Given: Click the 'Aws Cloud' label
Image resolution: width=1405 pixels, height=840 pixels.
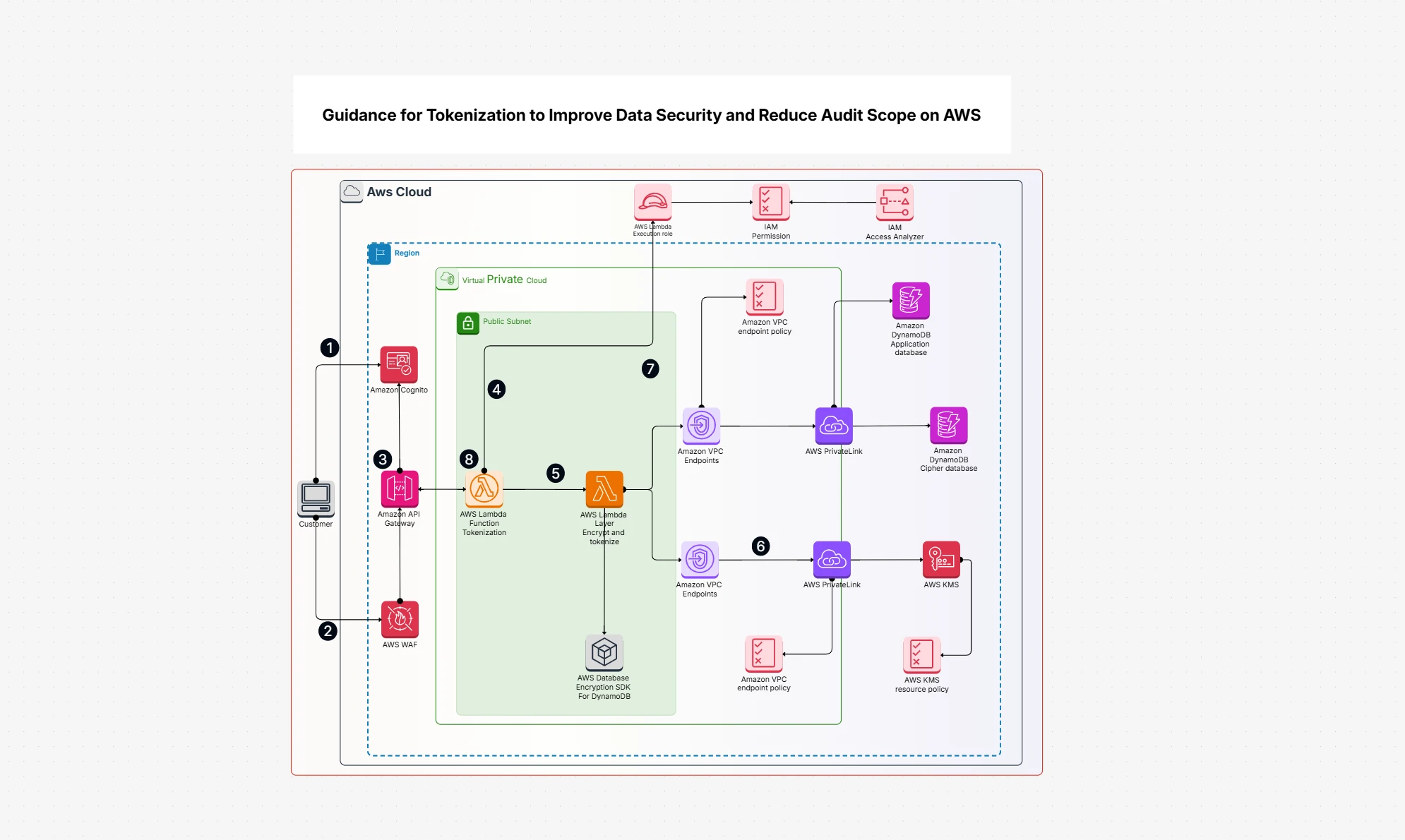Looking at the screenshot, I should (399, 192).
